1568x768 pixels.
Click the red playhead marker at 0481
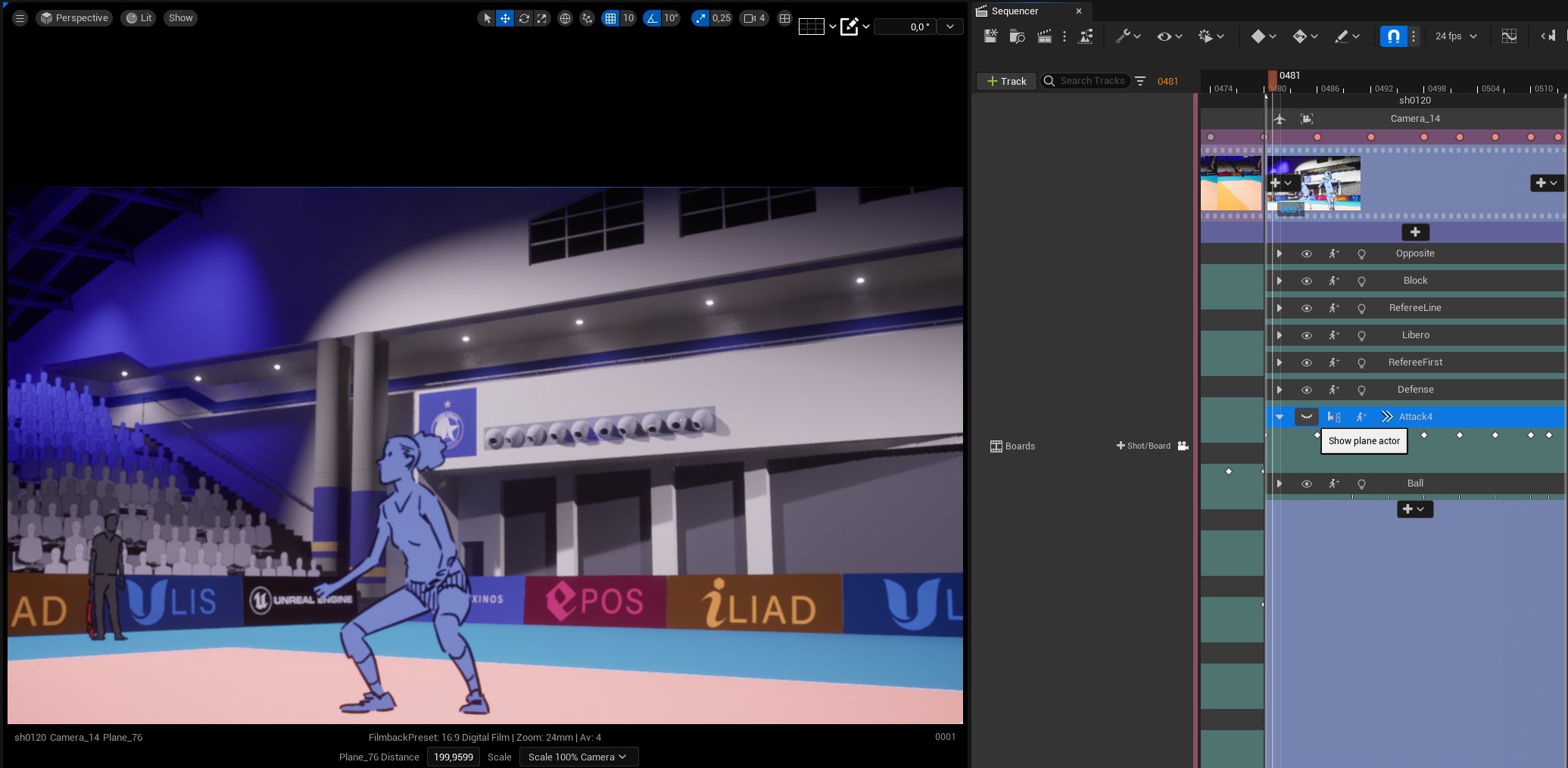[1273, 79]
